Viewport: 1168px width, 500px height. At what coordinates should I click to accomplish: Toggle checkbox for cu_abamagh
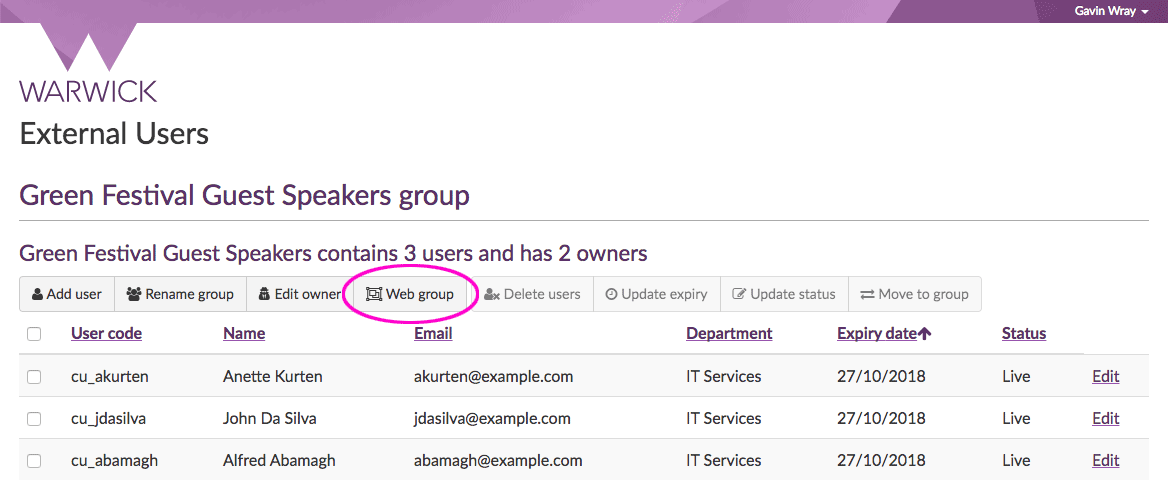point(34,461)
